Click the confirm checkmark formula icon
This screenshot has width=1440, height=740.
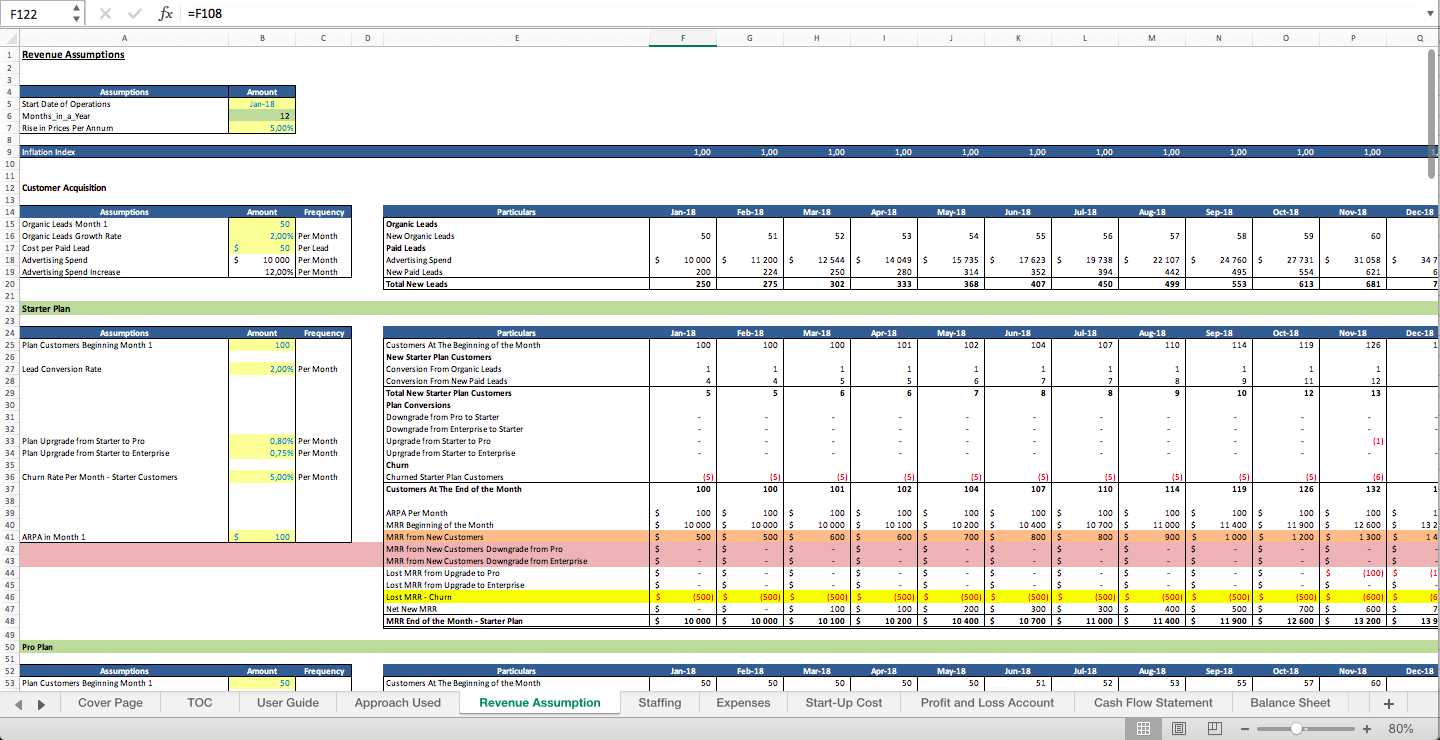coord(134,14)
